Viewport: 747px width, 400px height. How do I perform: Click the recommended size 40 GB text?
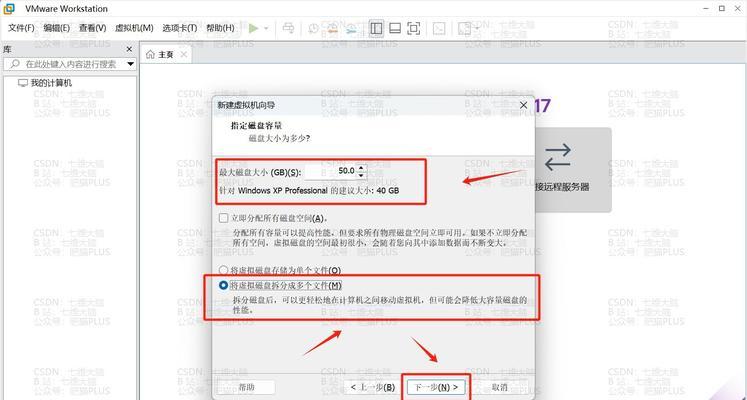309,190
